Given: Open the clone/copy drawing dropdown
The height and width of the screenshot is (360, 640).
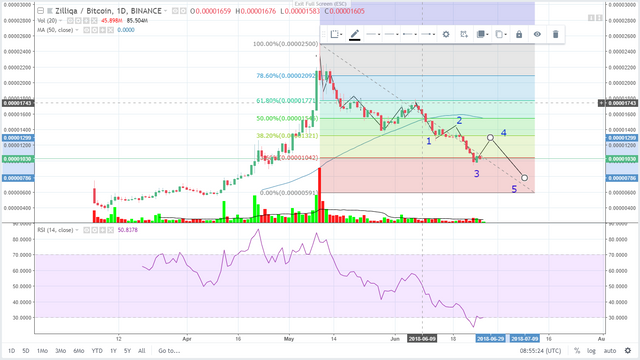Looking at the screenshot, I should click(500, 34).
